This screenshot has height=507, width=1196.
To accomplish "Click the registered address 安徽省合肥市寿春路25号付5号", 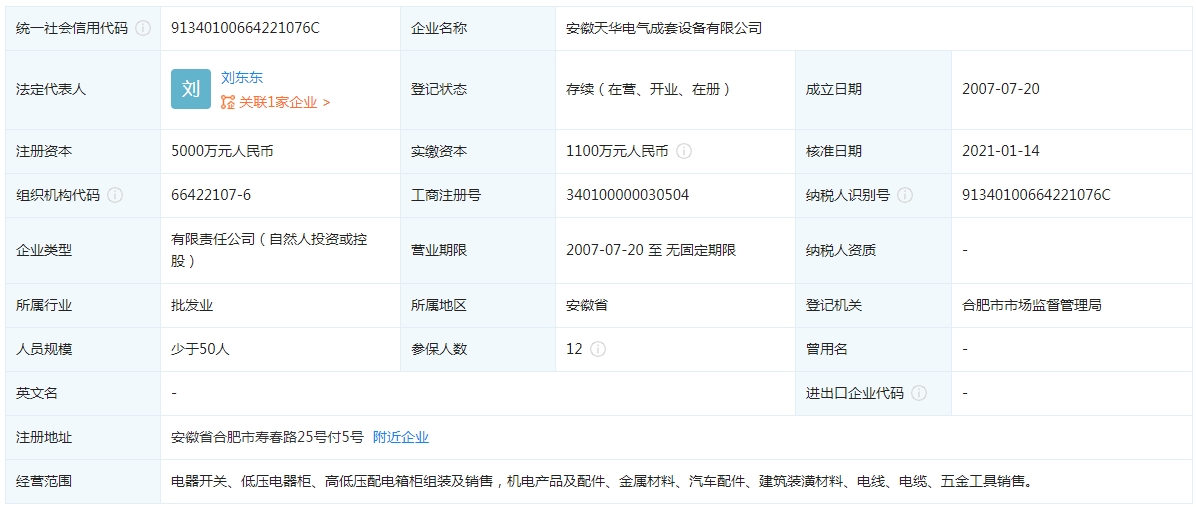I will click(x=267, y=437).
